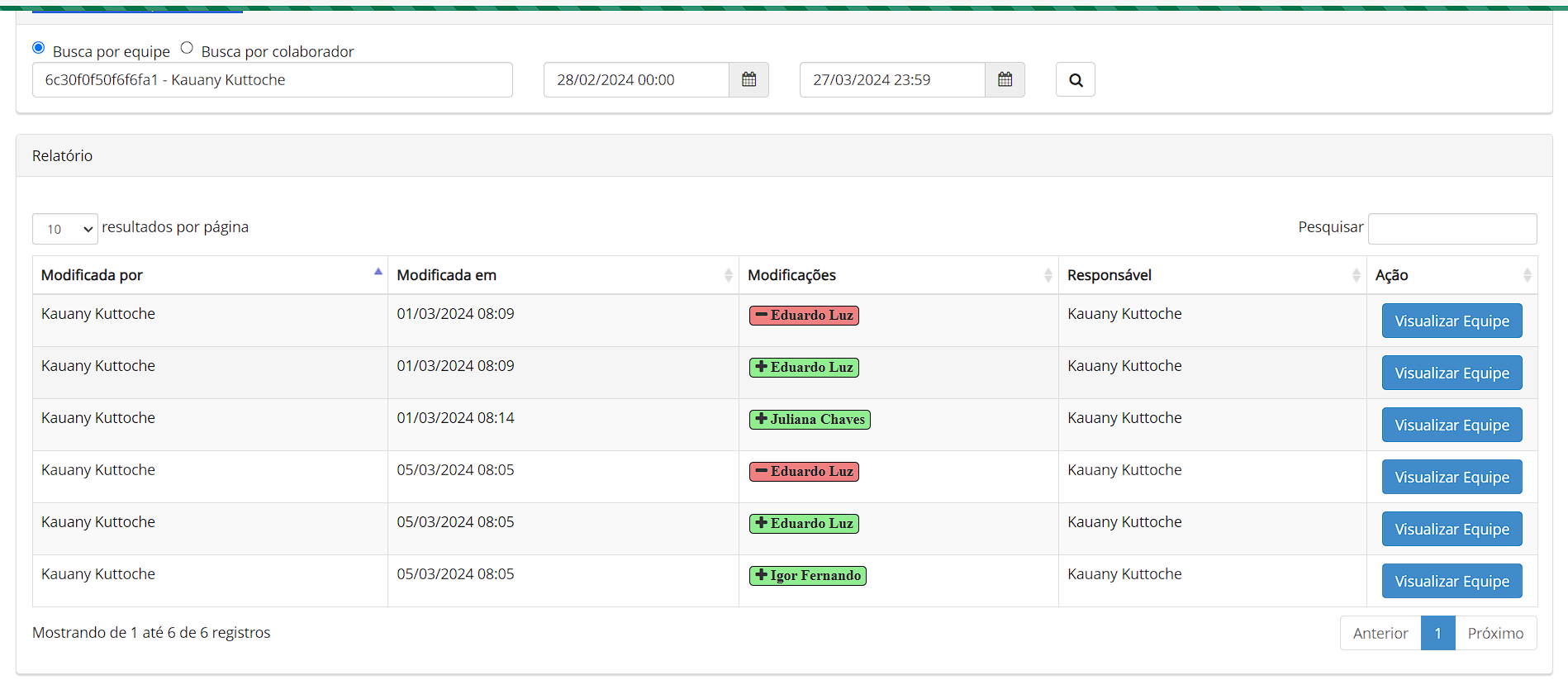Click Visualizar Equipe for Igor Fernando row
The width and height of the screenshot is (1568, 680).
(x=1452, y=581)
